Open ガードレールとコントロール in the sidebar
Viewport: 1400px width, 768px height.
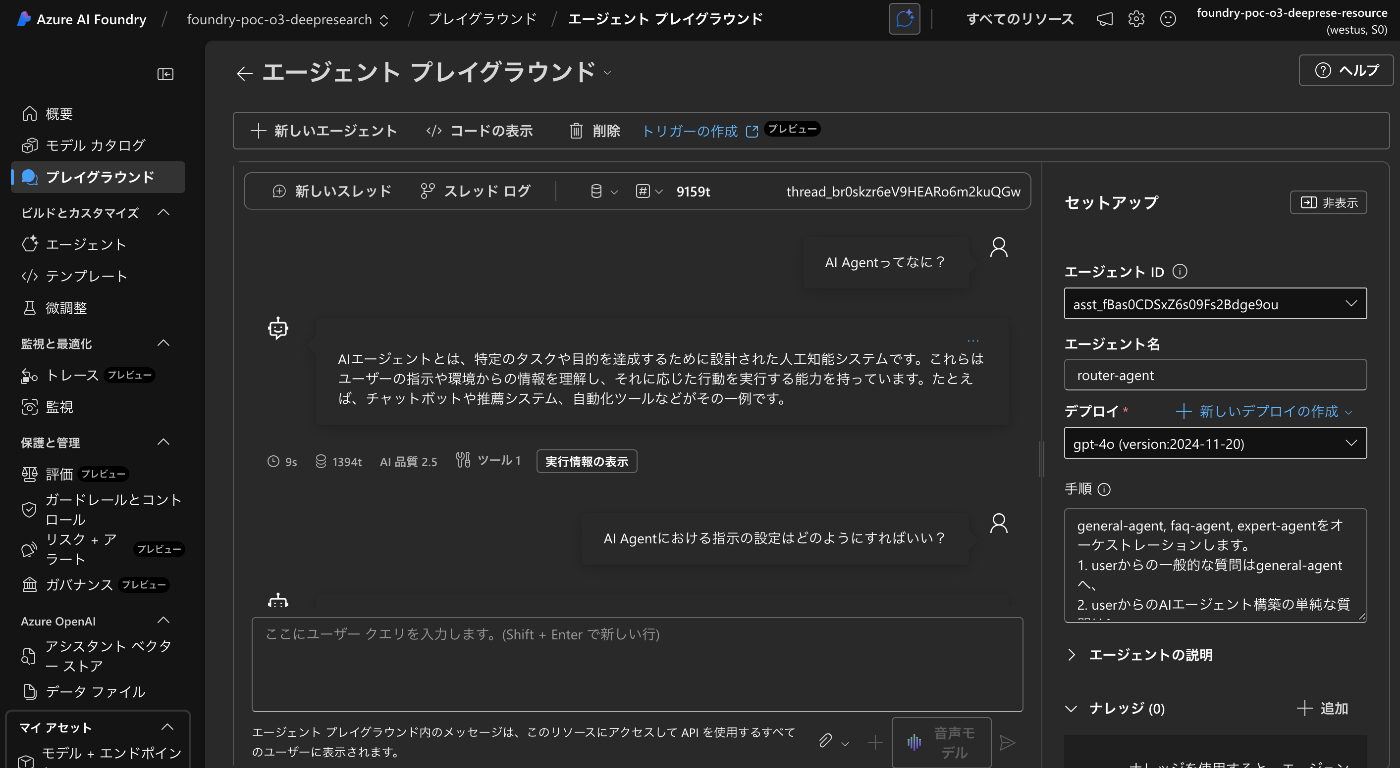(x=103, y=509)
